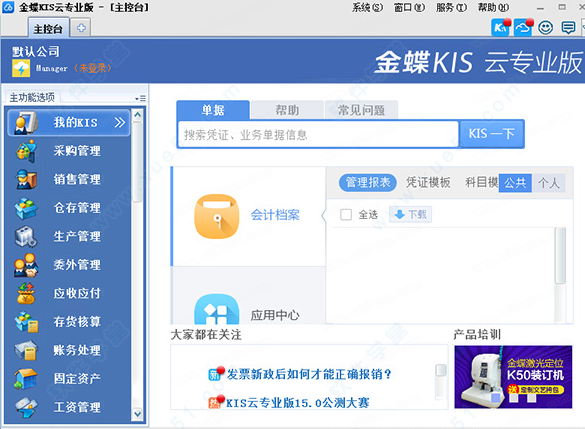The image size is (585, 429).
Task: Select the 凭证模板 tab
Action: (428, 183)
